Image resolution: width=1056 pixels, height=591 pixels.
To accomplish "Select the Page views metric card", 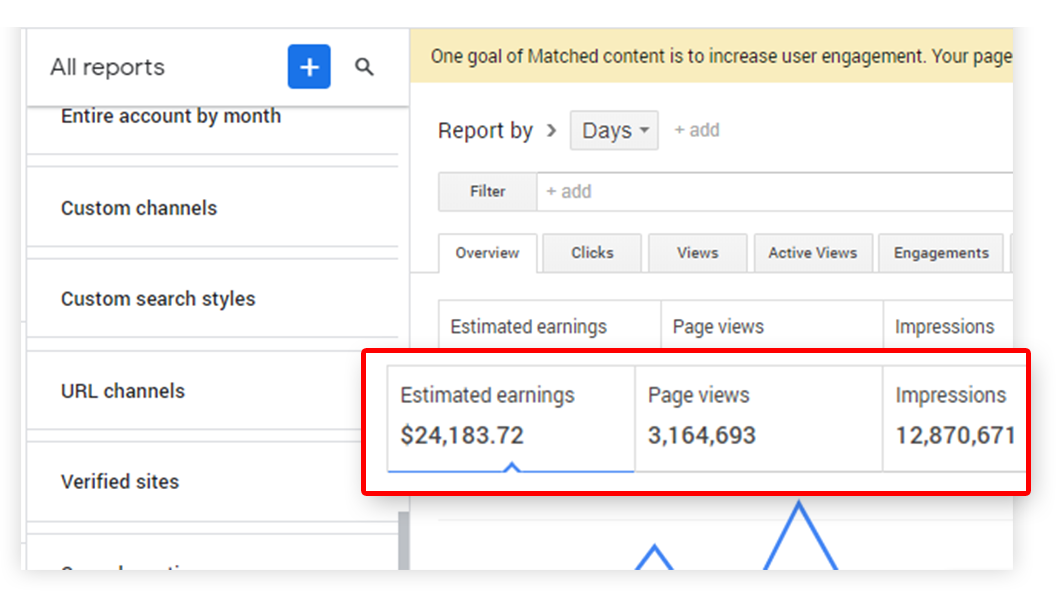I will (x=757, y=417).
